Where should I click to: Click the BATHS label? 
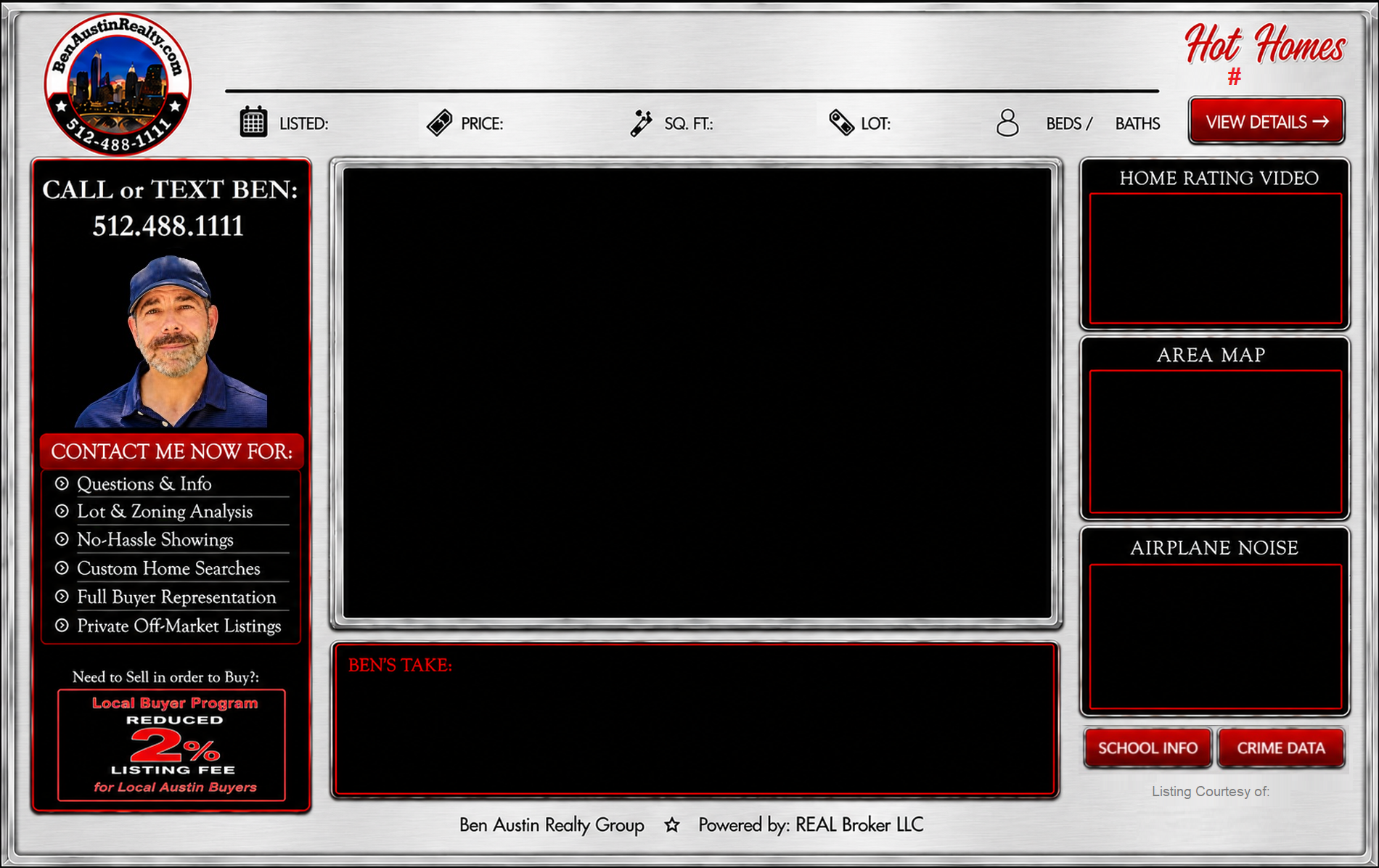(x=1137, y=124)
